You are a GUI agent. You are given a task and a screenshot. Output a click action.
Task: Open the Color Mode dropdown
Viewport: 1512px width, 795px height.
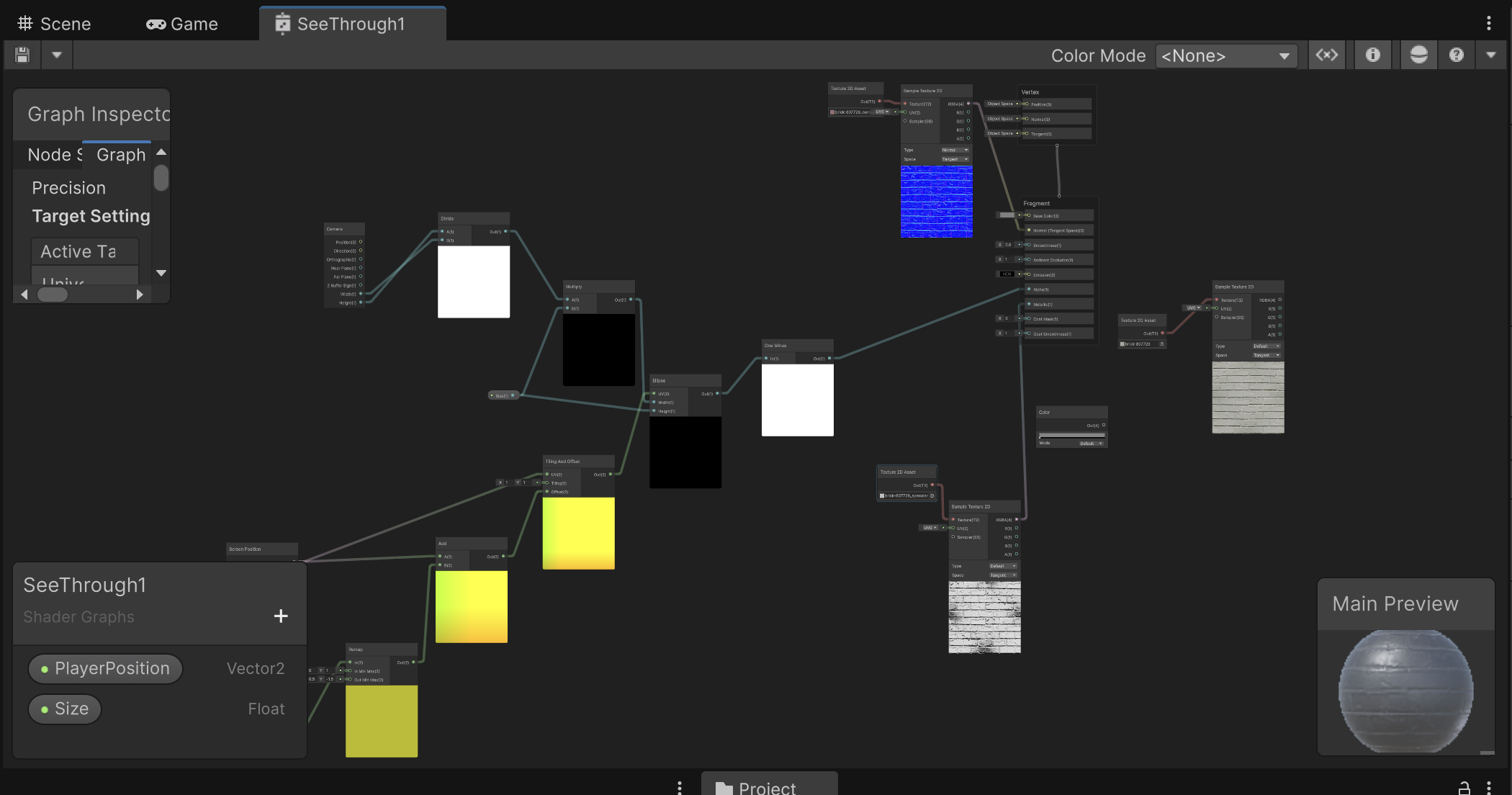[x=1226, y=55]
